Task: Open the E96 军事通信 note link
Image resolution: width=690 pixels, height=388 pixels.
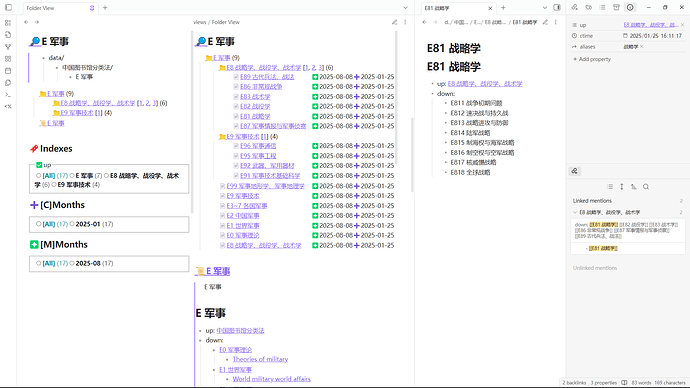Action: tap(258, 146)
